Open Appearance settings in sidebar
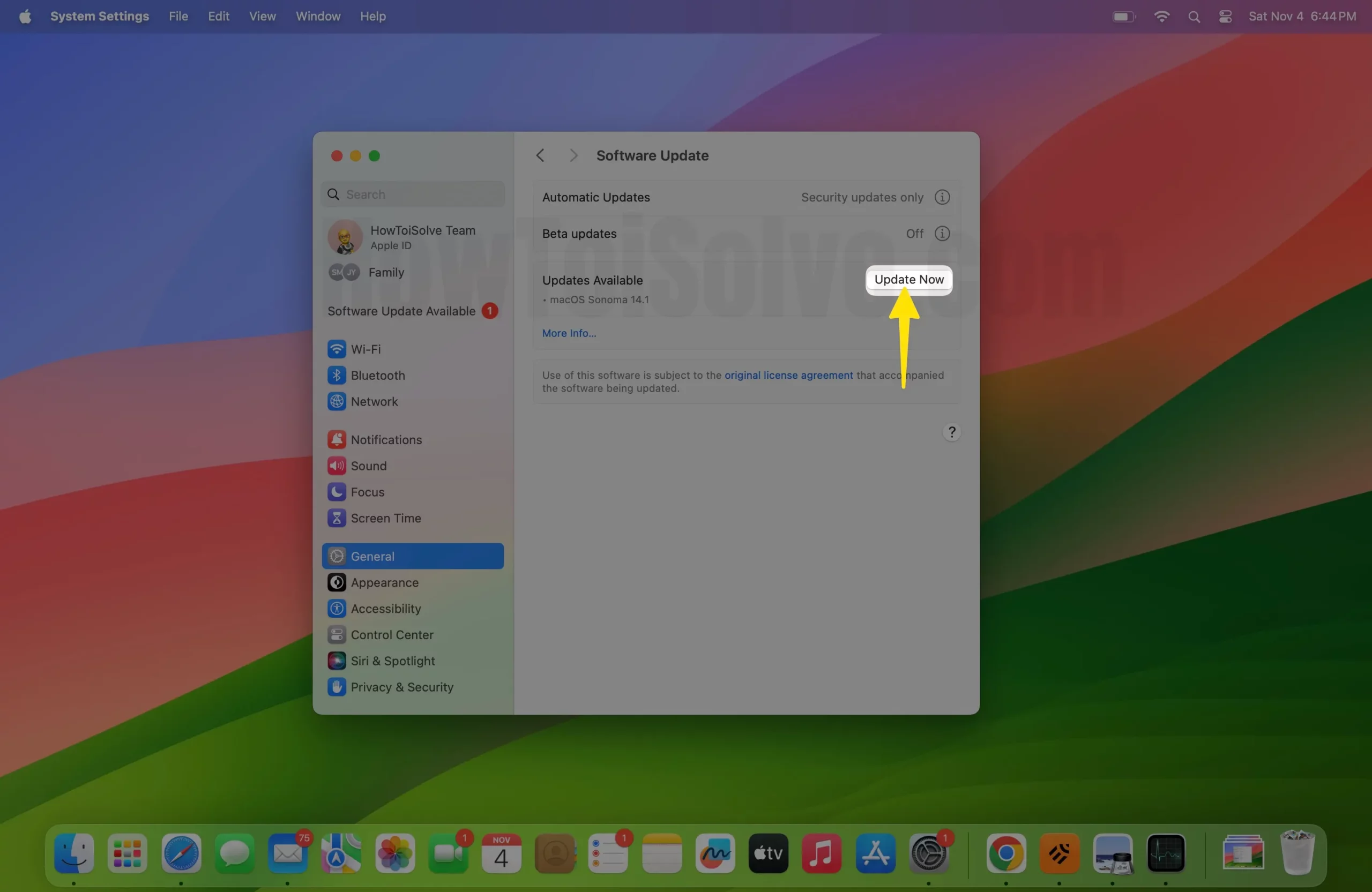Screen dimensions: 1372x892 coord(413,582)
